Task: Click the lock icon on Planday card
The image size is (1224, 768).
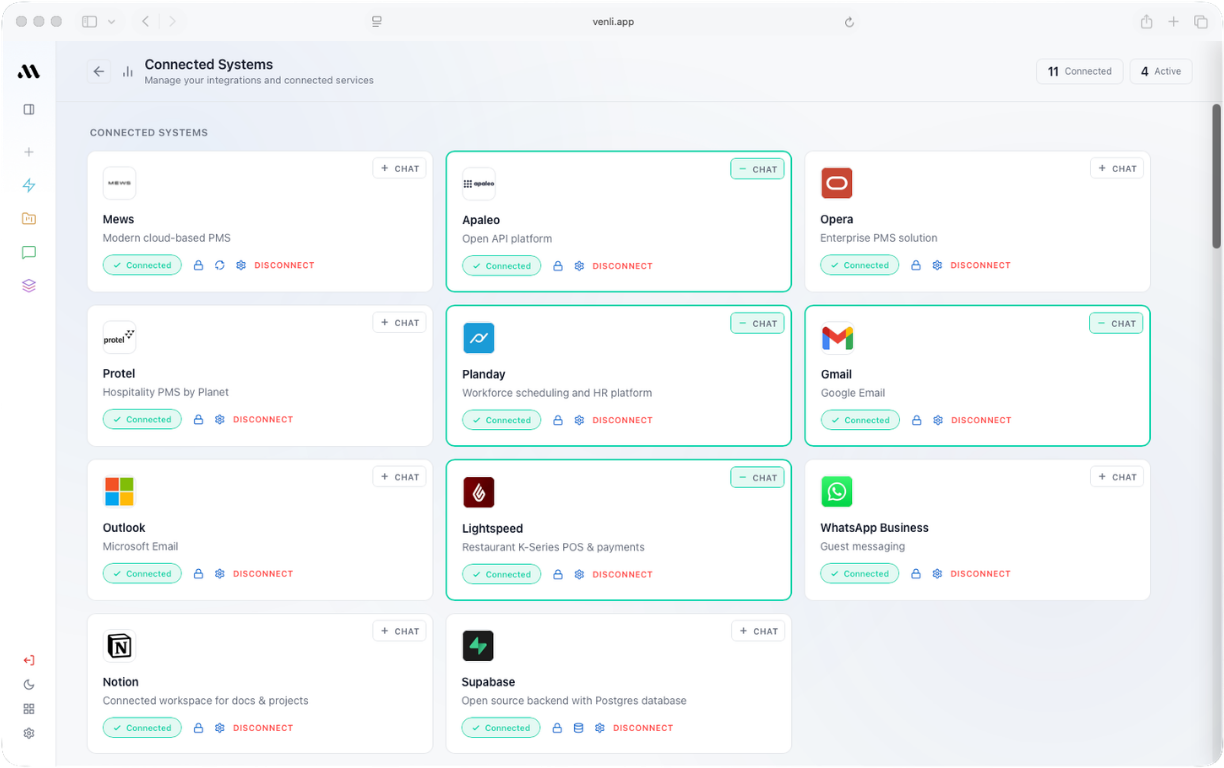Action: pyautogui.click(x=558, y=420)
